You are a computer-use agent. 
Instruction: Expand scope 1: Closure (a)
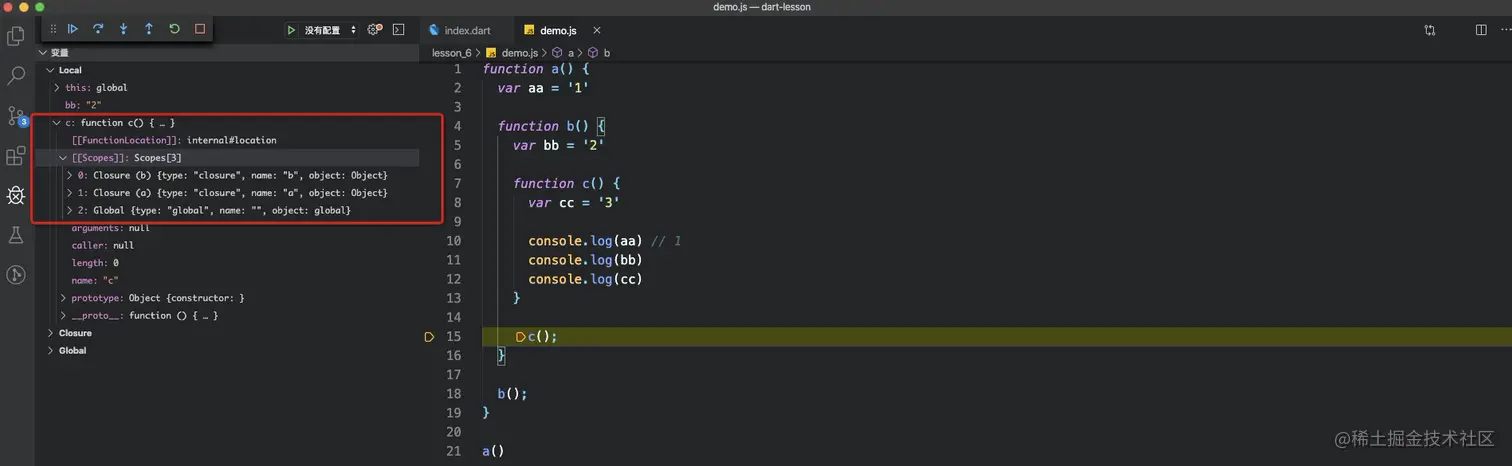[x=70, y=193]
